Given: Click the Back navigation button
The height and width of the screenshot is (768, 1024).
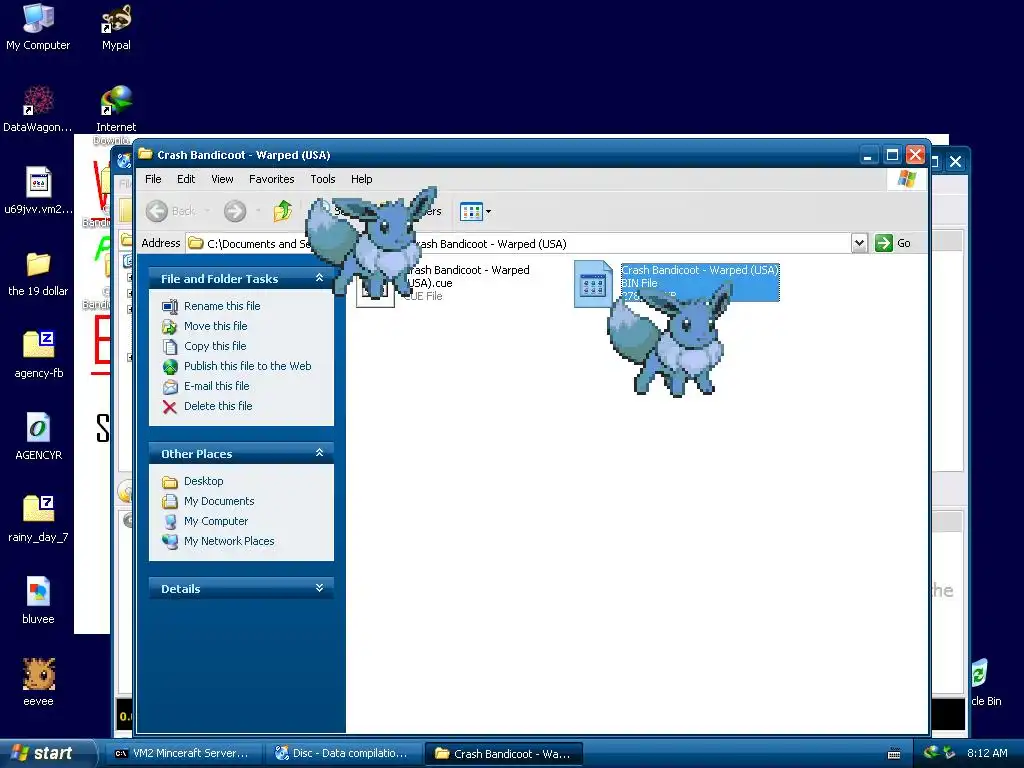Looking at the screenshot, I should pyautogui.click(x=171, y=211).
